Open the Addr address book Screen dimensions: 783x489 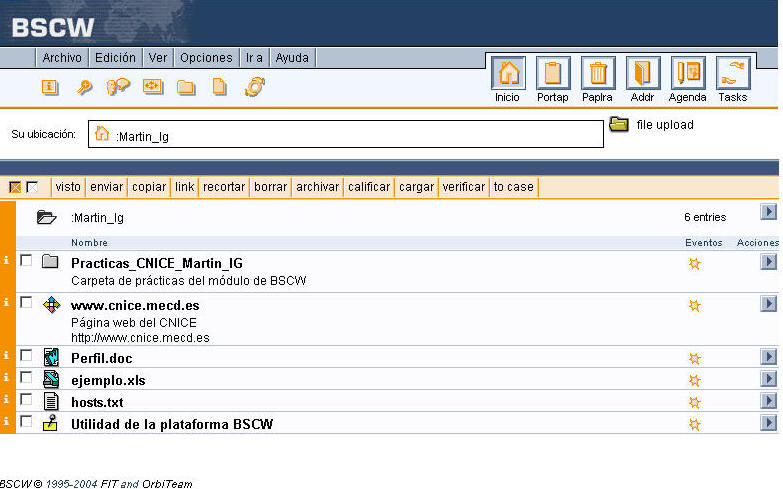[x=642, y=75]
